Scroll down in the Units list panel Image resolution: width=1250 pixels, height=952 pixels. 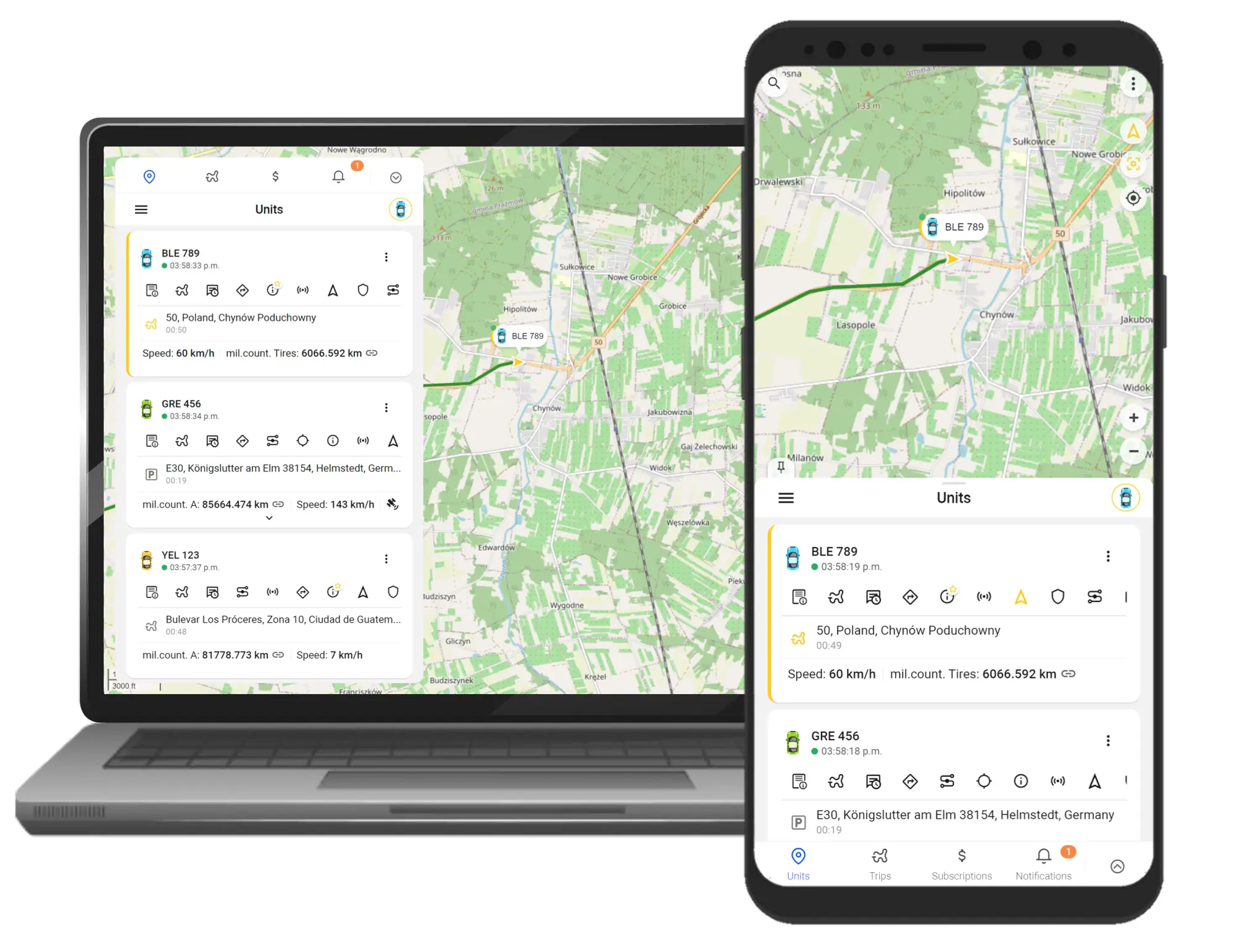tap(269, 517)
